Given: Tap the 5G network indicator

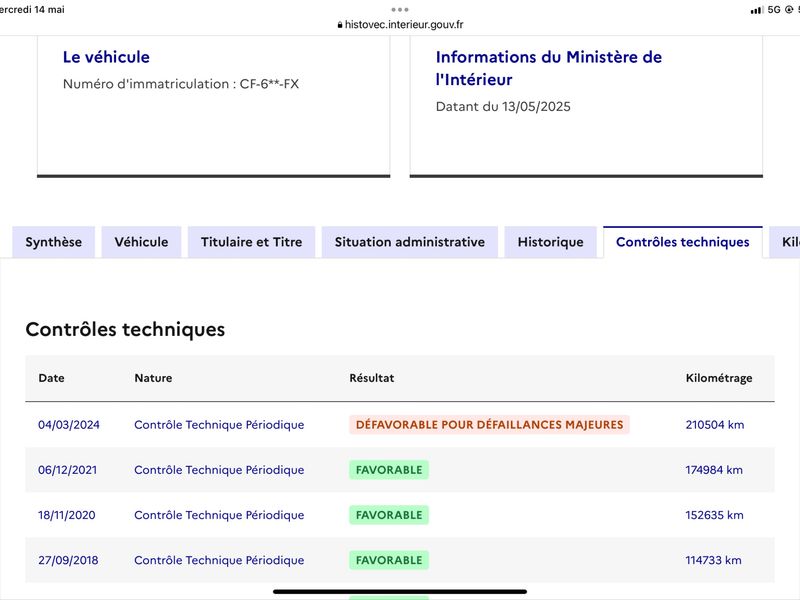Looking at the screenshot, I should pyautogui.click(x=774, y=10).
